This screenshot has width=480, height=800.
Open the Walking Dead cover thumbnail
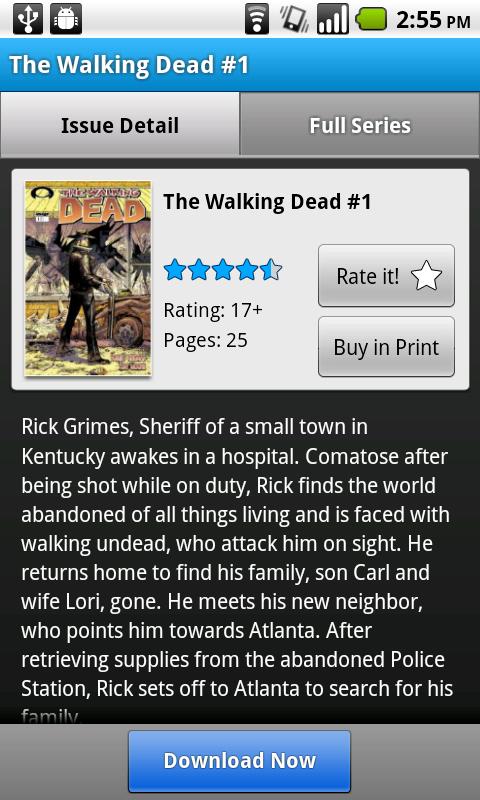[88, 279]
